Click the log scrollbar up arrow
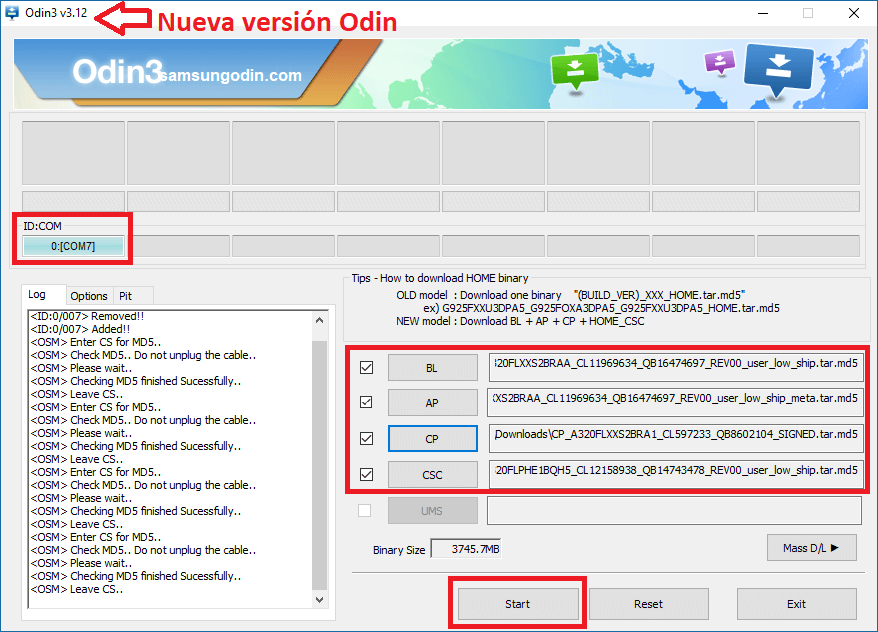The width and height of the screenshot is (878, 632). click(x=319, y=320)
